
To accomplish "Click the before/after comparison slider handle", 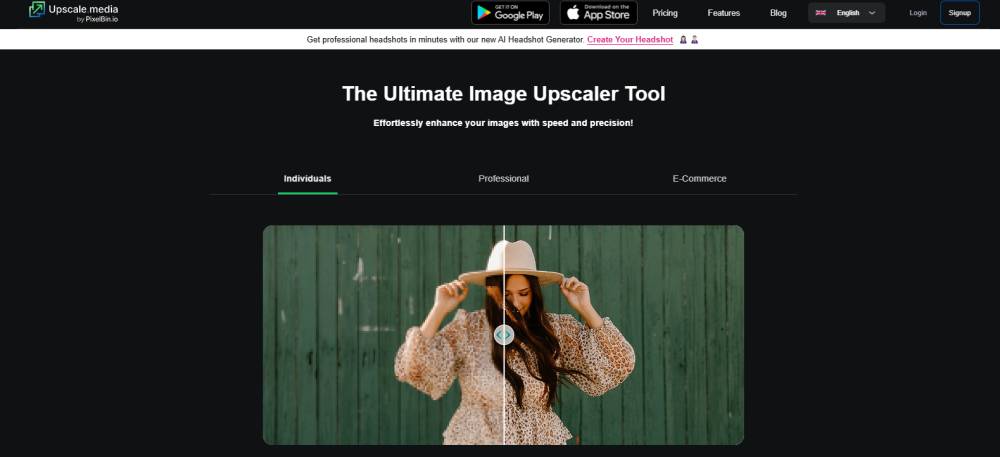I will click(x=504, y=335).
